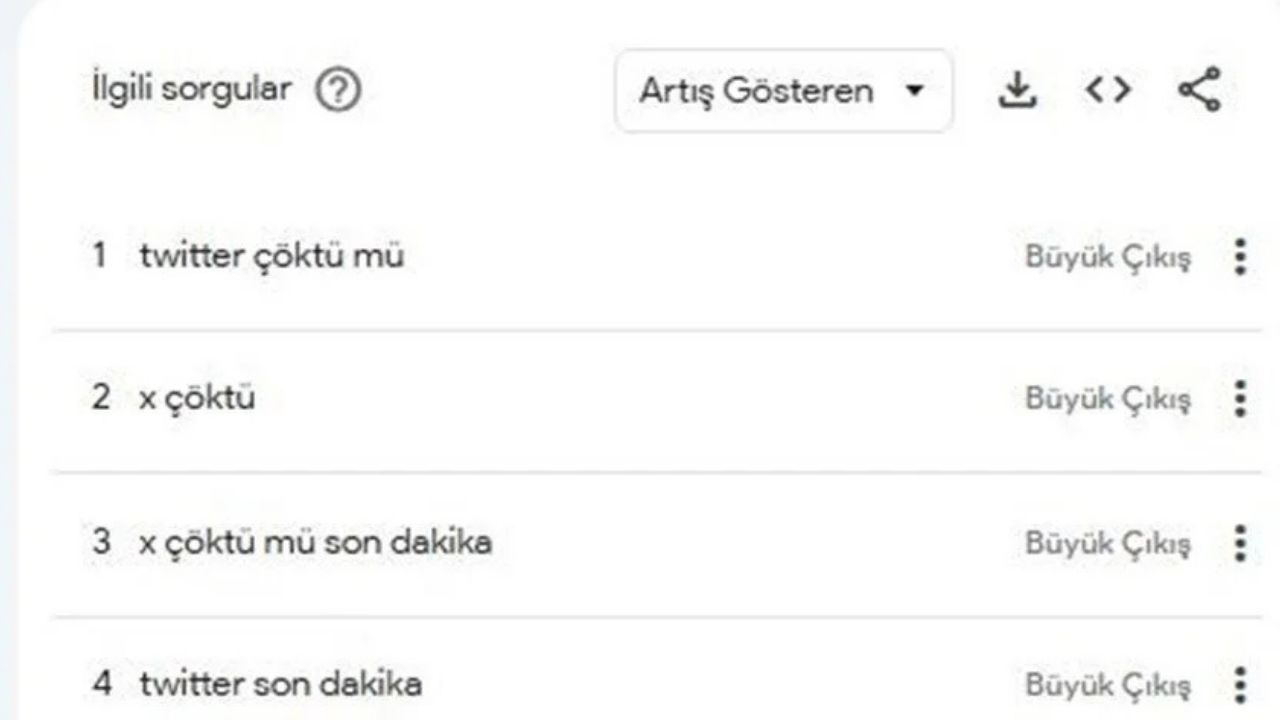Open the query x çöktü mü son dakika
1280x720 pixels.
[316, 543]
